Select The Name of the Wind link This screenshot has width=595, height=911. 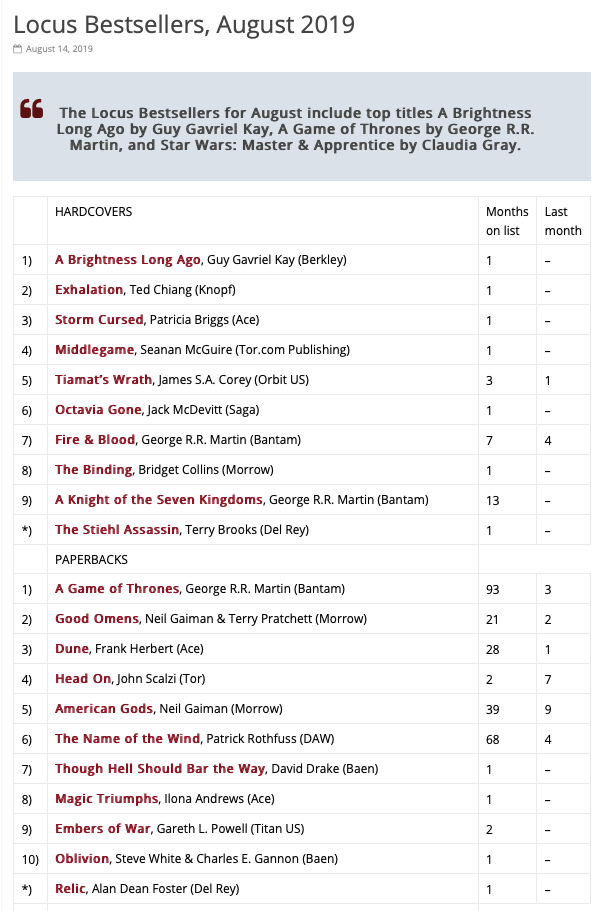pyautogui.click(x=127, y=739)
